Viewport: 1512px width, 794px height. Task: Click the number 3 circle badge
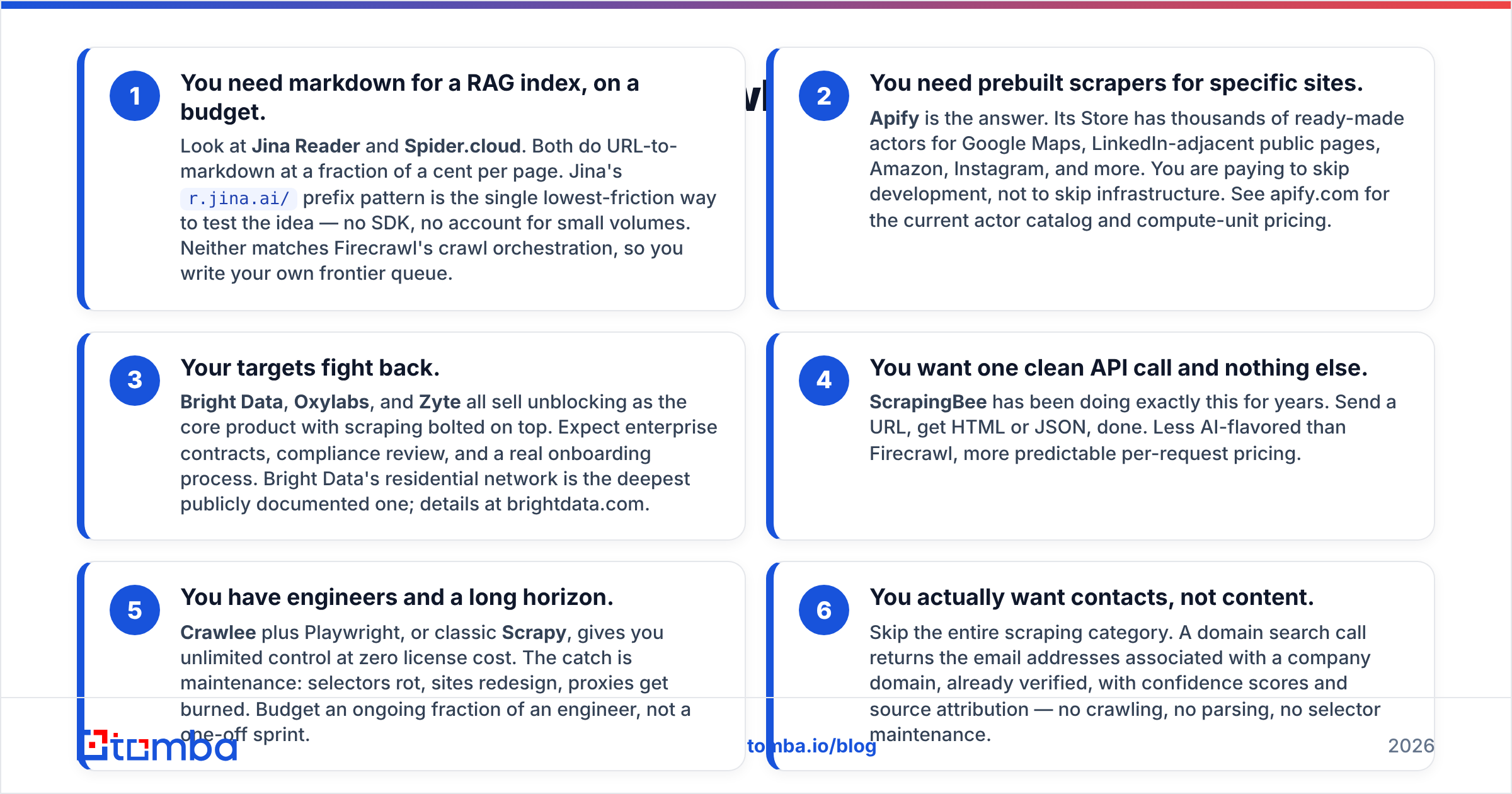(135, 380)
